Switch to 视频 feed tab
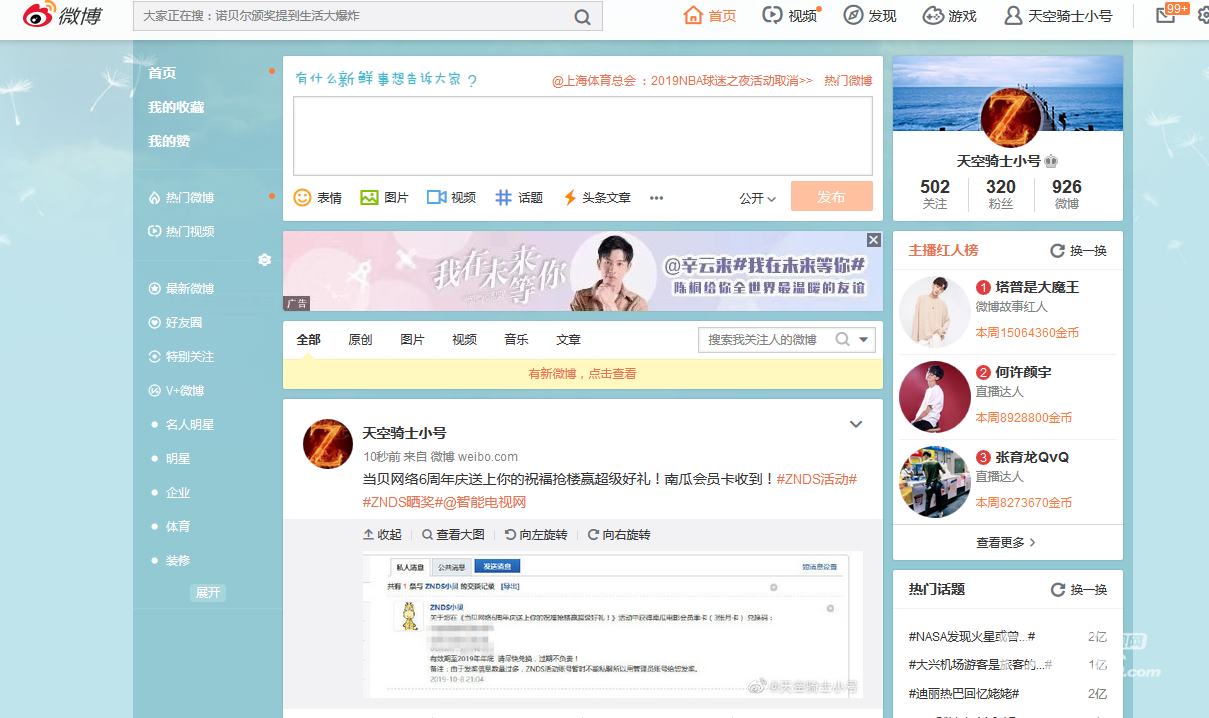 (464, 340)
